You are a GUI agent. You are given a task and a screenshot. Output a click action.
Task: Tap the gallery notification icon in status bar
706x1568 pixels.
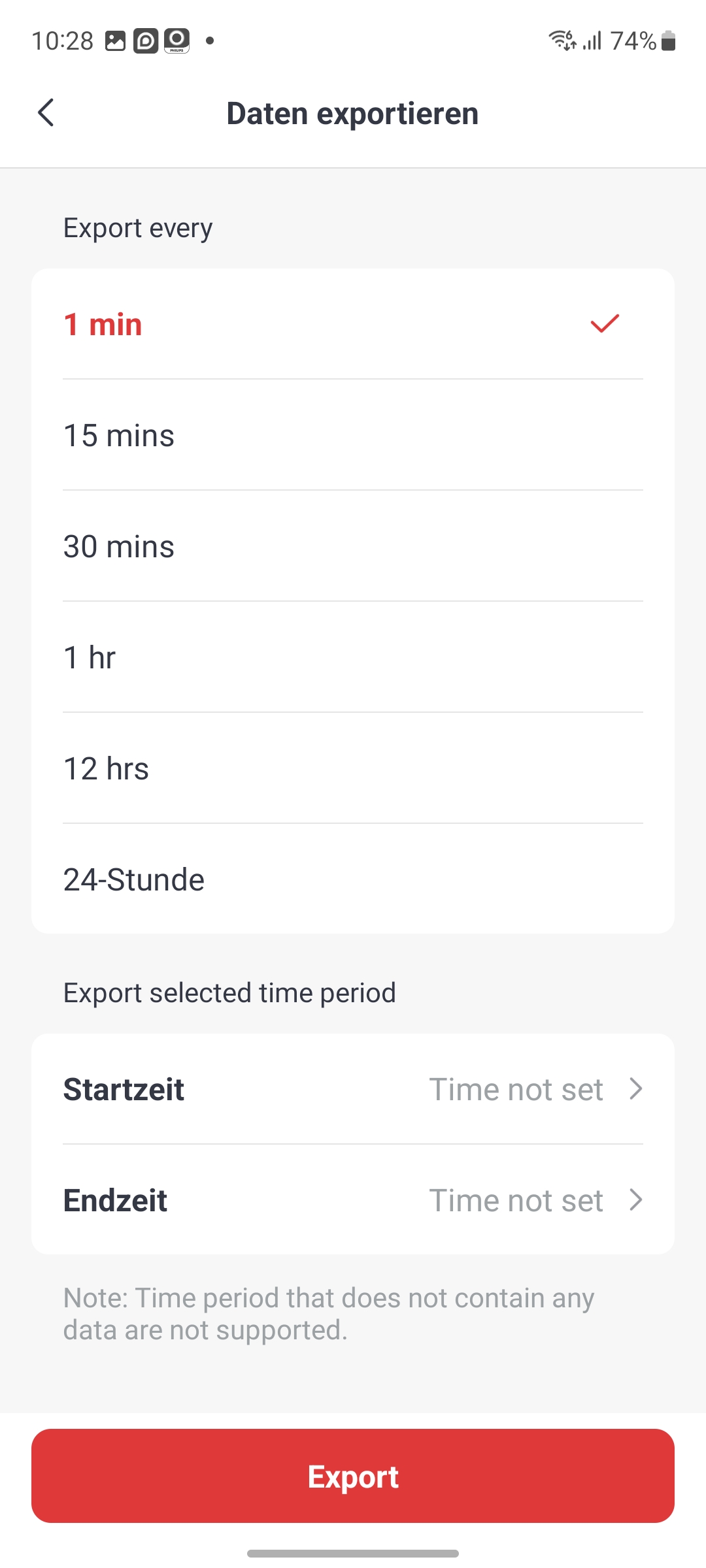pos(115,41)
